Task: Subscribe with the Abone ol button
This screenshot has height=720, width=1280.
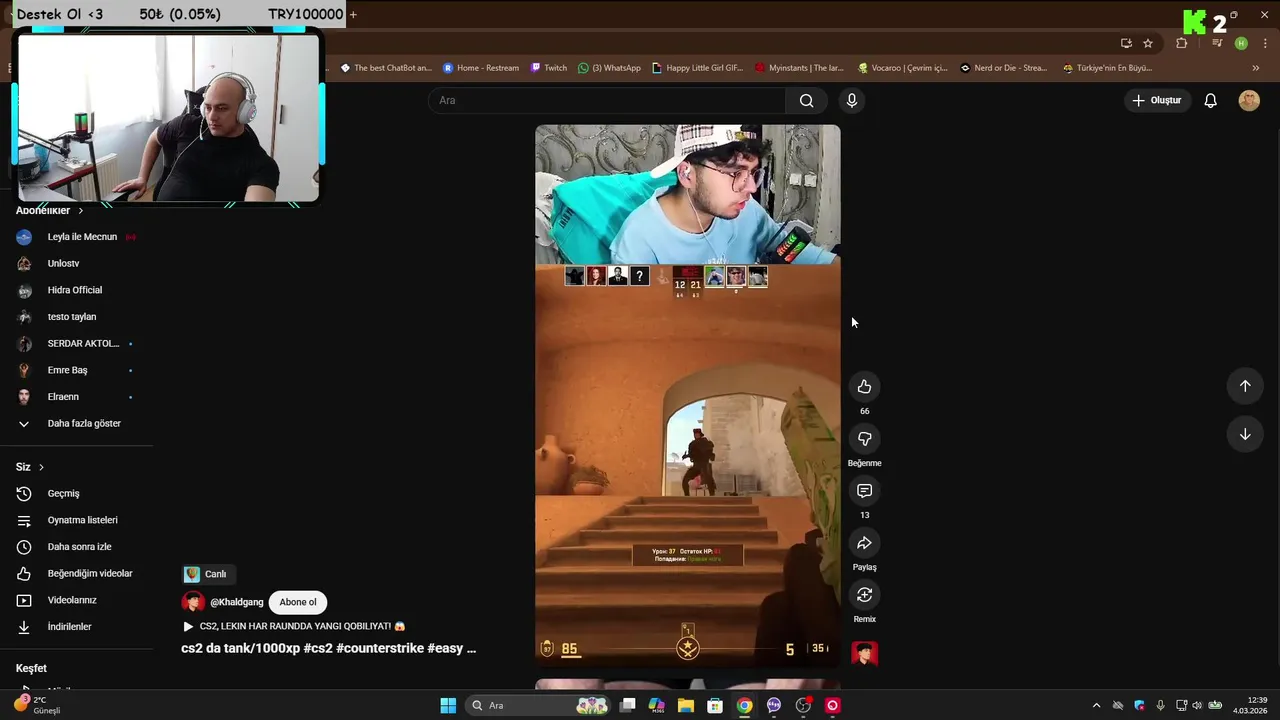Action: tap(298, 602)
